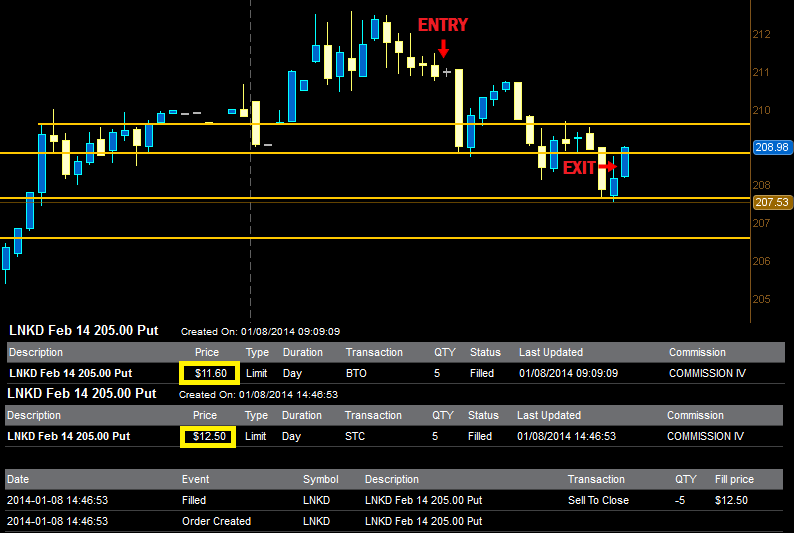This screenshot has height=533, width=794.
Task: Click the Date column header
Action: [x=18, y=479]
